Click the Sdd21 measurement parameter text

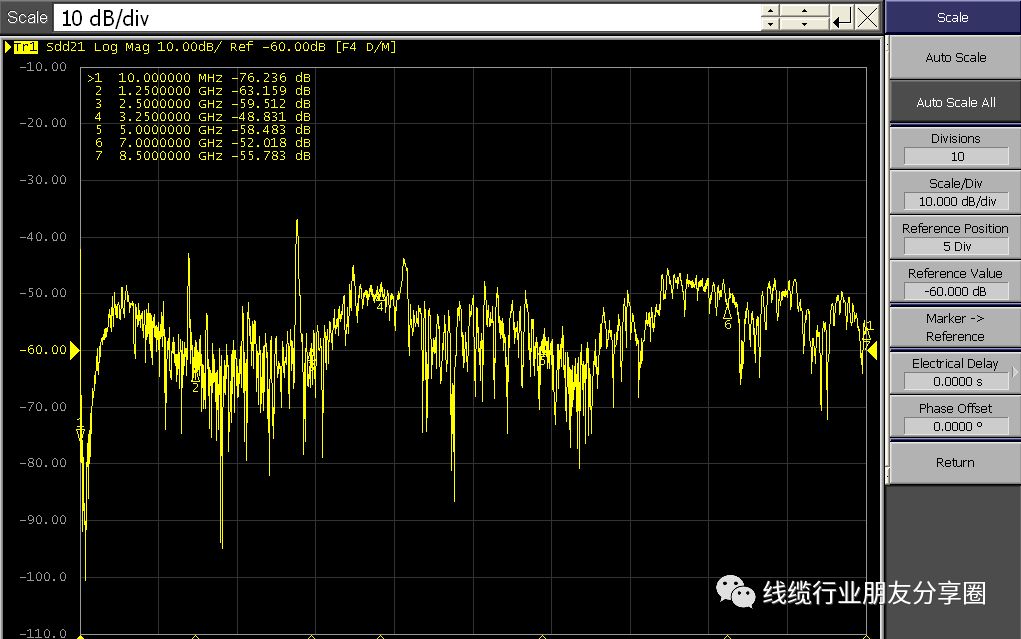coord(65,47)
